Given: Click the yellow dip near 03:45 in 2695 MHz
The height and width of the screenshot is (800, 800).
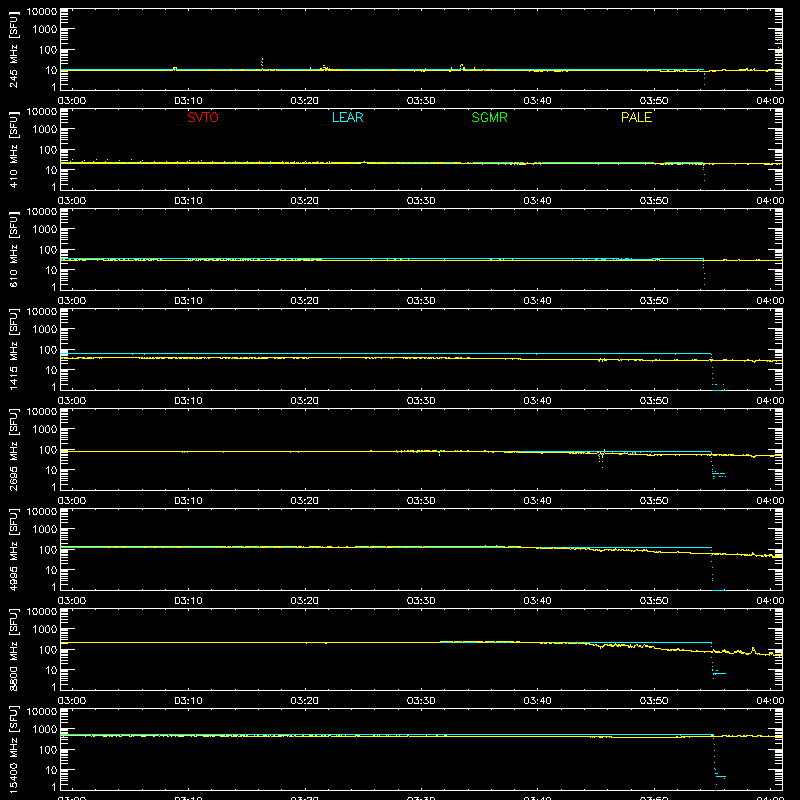Looking at the screenshot, I should [602, 459].
